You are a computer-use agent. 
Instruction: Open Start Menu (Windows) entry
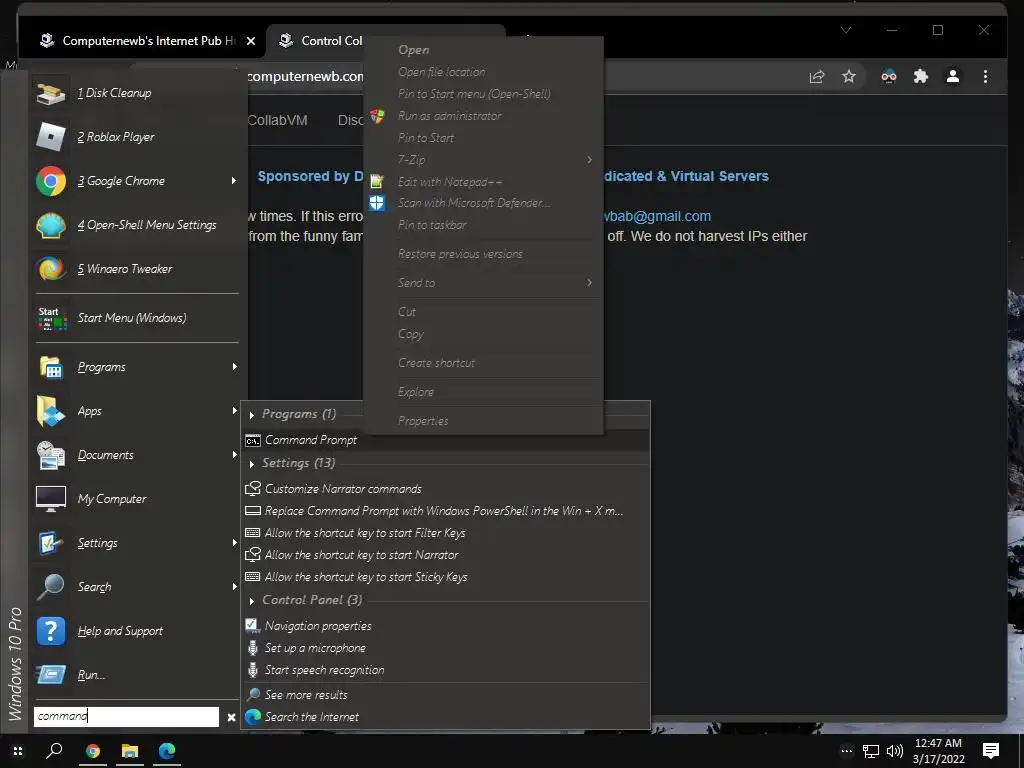136,318
